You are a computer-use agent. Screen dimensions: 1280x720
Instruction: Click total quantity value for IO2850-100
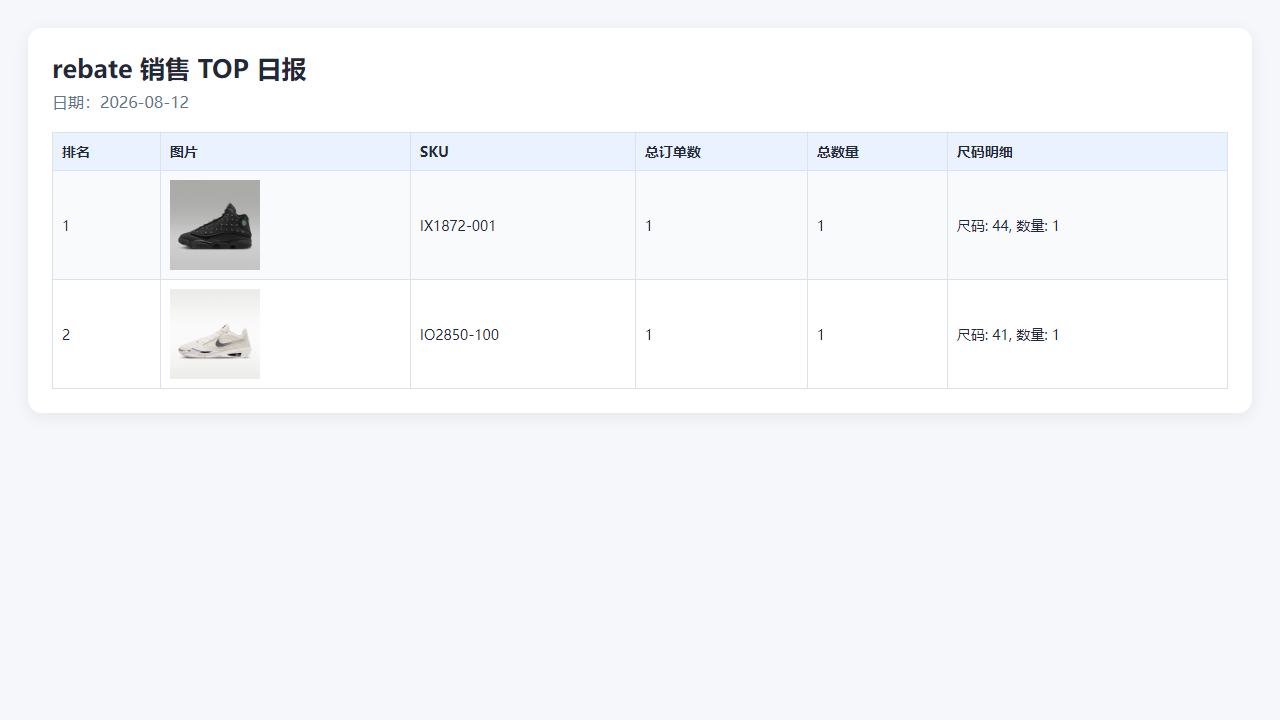coord(821,335)
